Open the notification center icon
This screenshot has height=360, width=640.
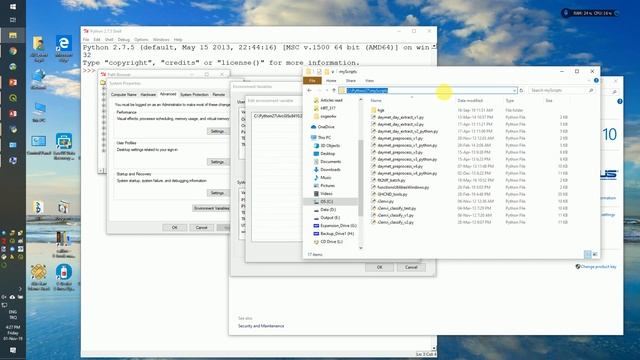pyautogui.click(x=13, y=350)
